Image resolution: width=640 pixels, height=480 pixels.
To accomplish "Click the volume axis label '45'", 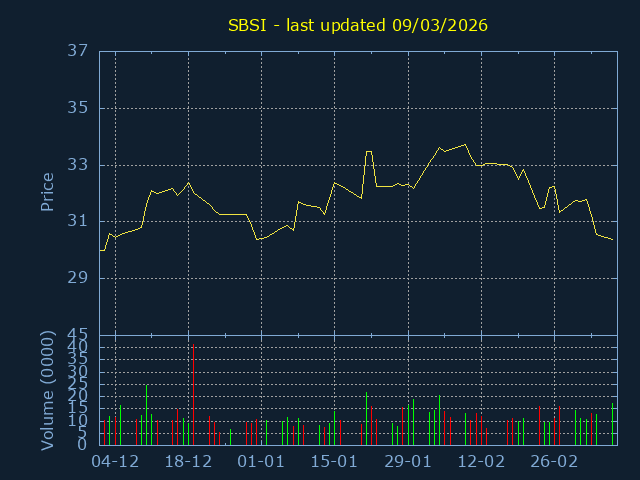I will (x=78, y=336).
